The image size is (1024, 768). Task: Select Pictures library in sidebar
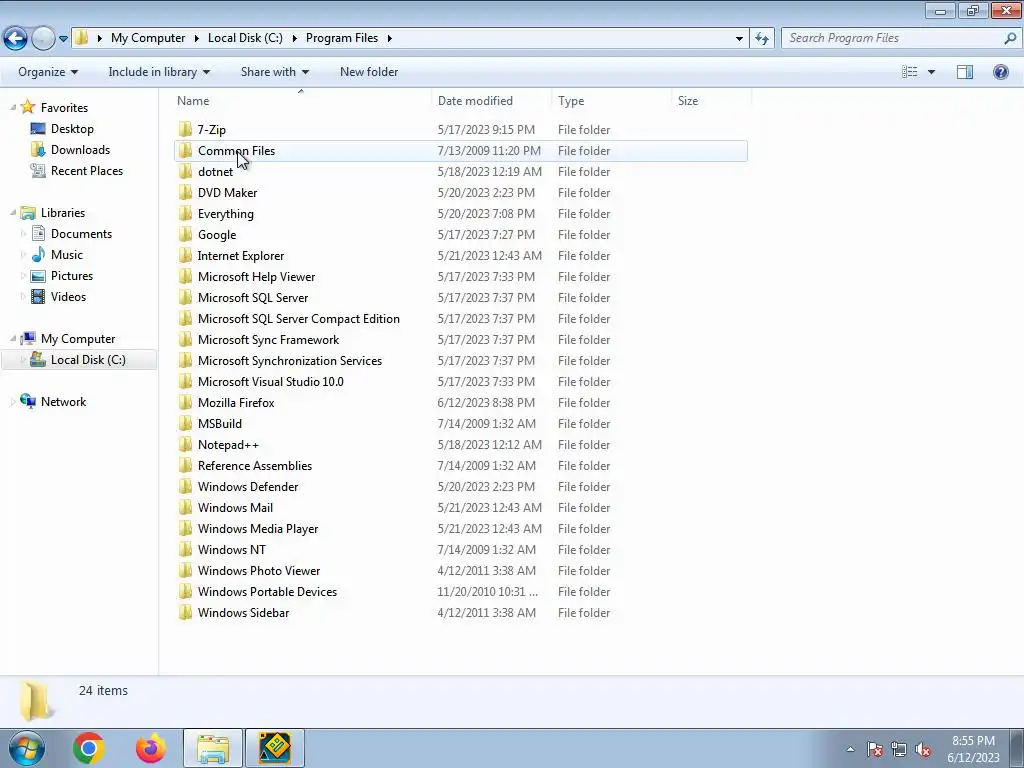click(x=62, y=276)
